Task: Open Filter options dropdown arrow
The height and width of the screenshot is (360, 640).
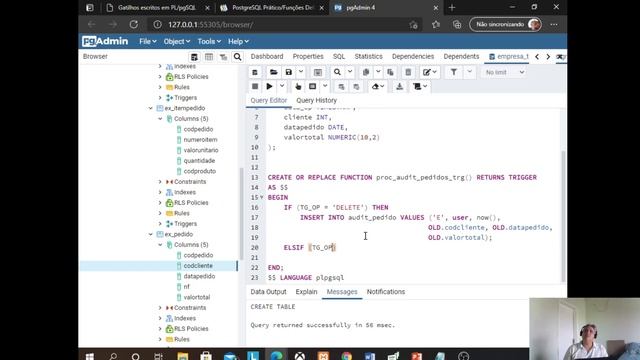Action: click(x=469, y=72)
